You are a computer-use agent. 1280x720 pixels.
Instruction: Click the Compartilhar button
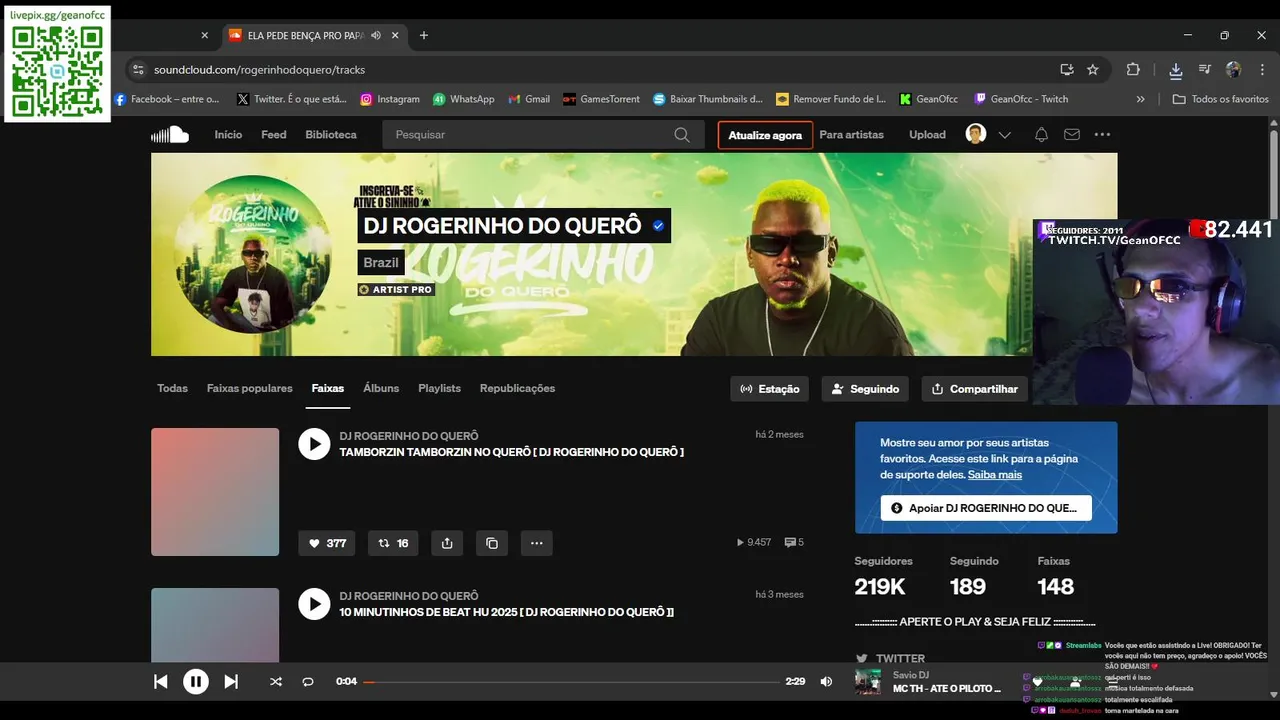point(975,389)
